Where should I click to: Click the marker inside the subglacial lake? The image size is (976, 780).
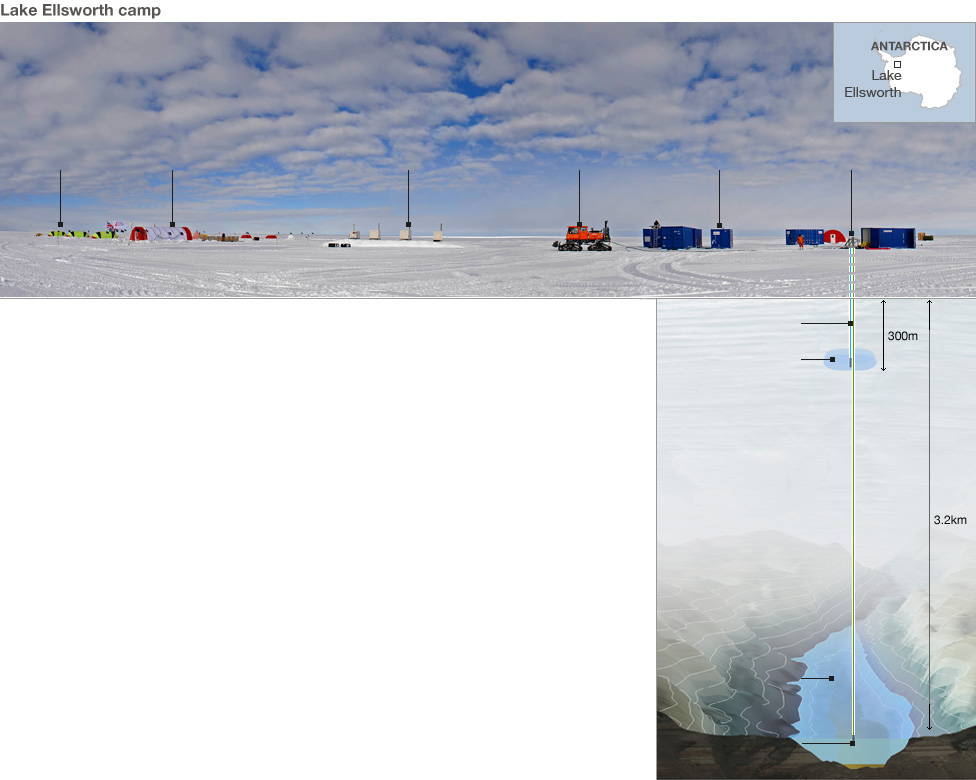[832, 679]
